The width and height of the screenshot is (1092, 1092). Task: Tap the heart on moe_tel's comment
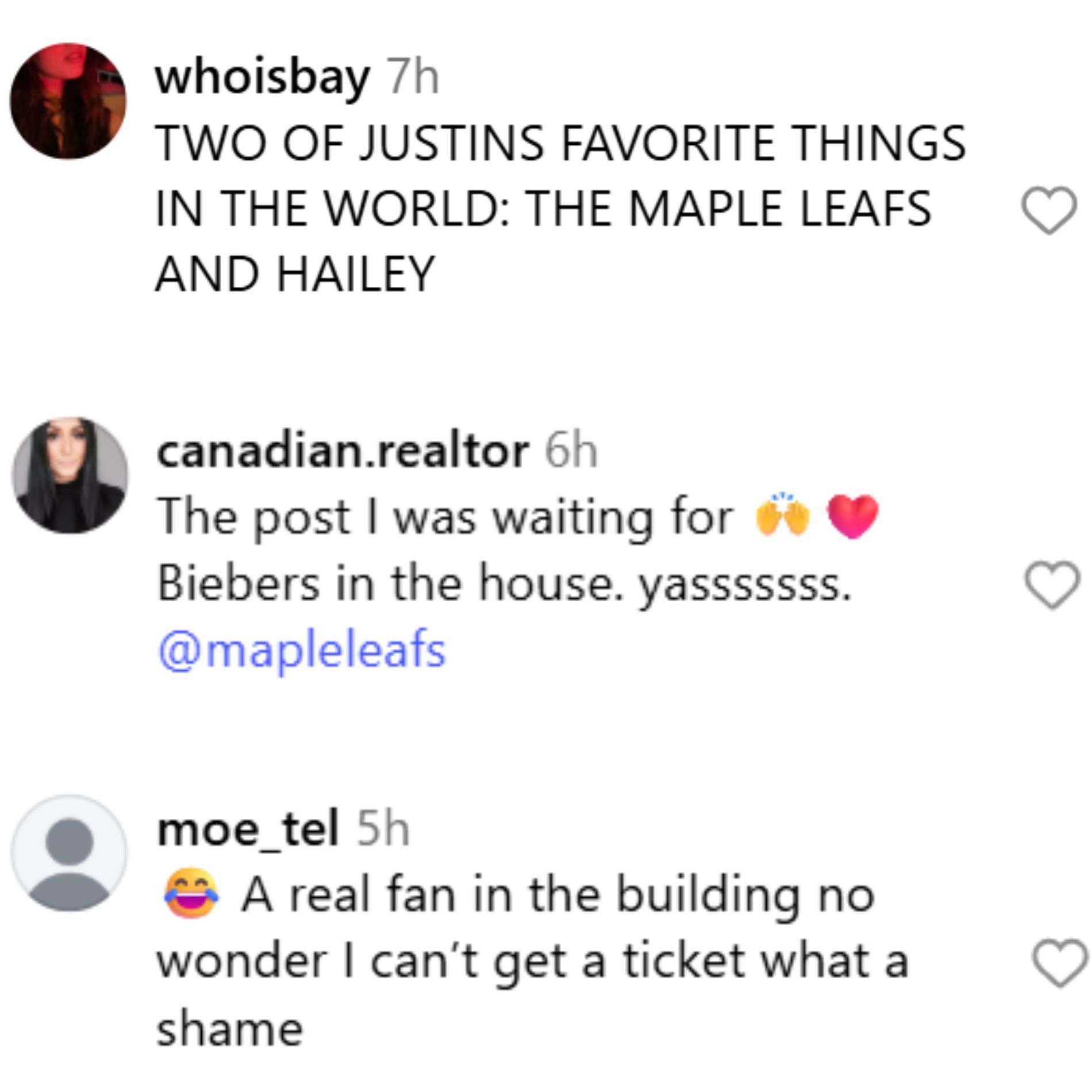tap(1060, 963)
